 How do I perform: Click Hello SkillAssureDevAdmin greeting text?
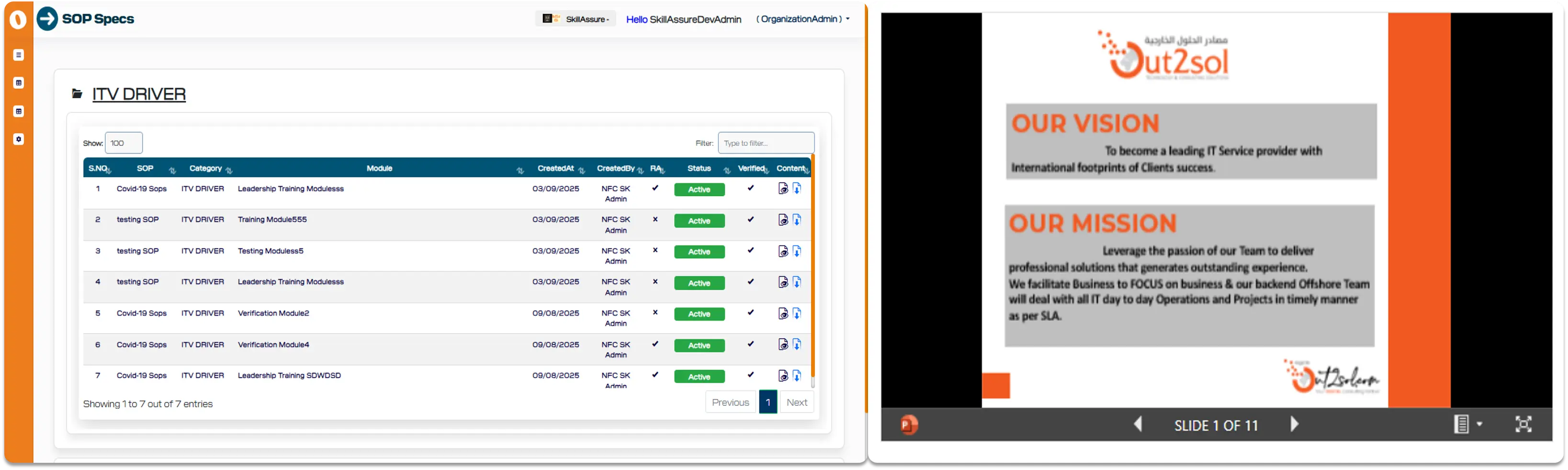[684, 20]
